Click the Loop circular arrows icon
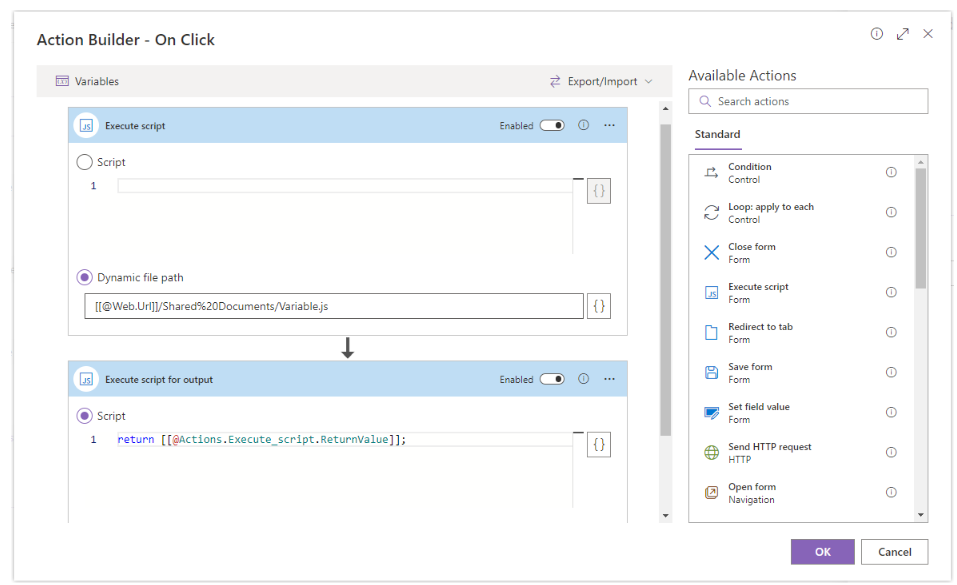 (x=711, y=213)
